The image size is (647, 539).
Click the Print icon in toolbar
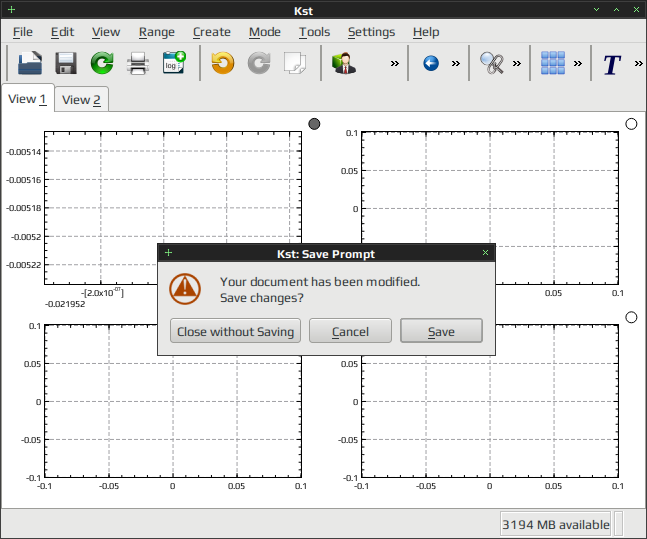pyautogui.click(x=138, y=63)
